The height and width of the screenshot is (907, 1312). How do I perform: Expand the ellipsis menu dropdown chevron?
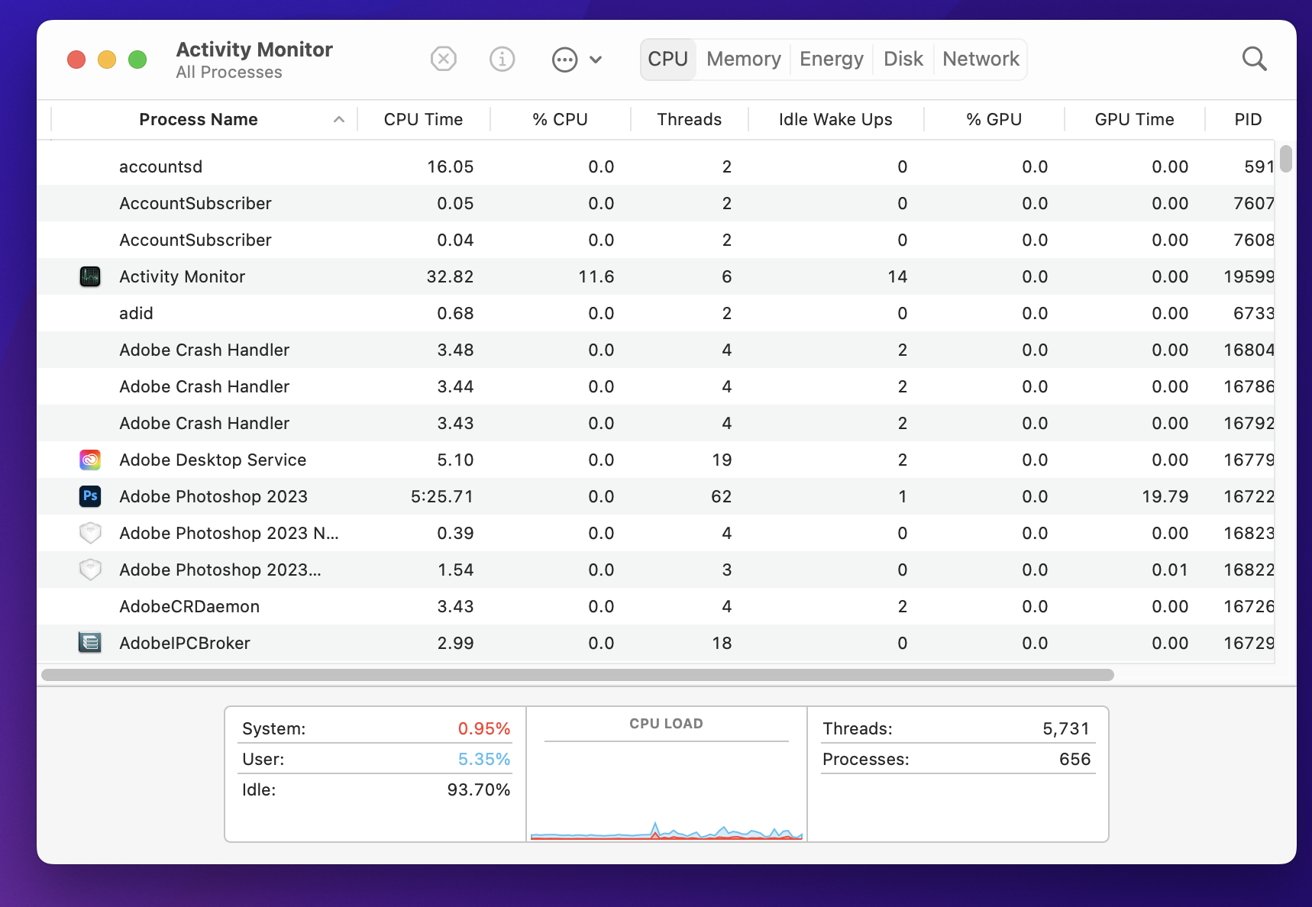point(596,59)
